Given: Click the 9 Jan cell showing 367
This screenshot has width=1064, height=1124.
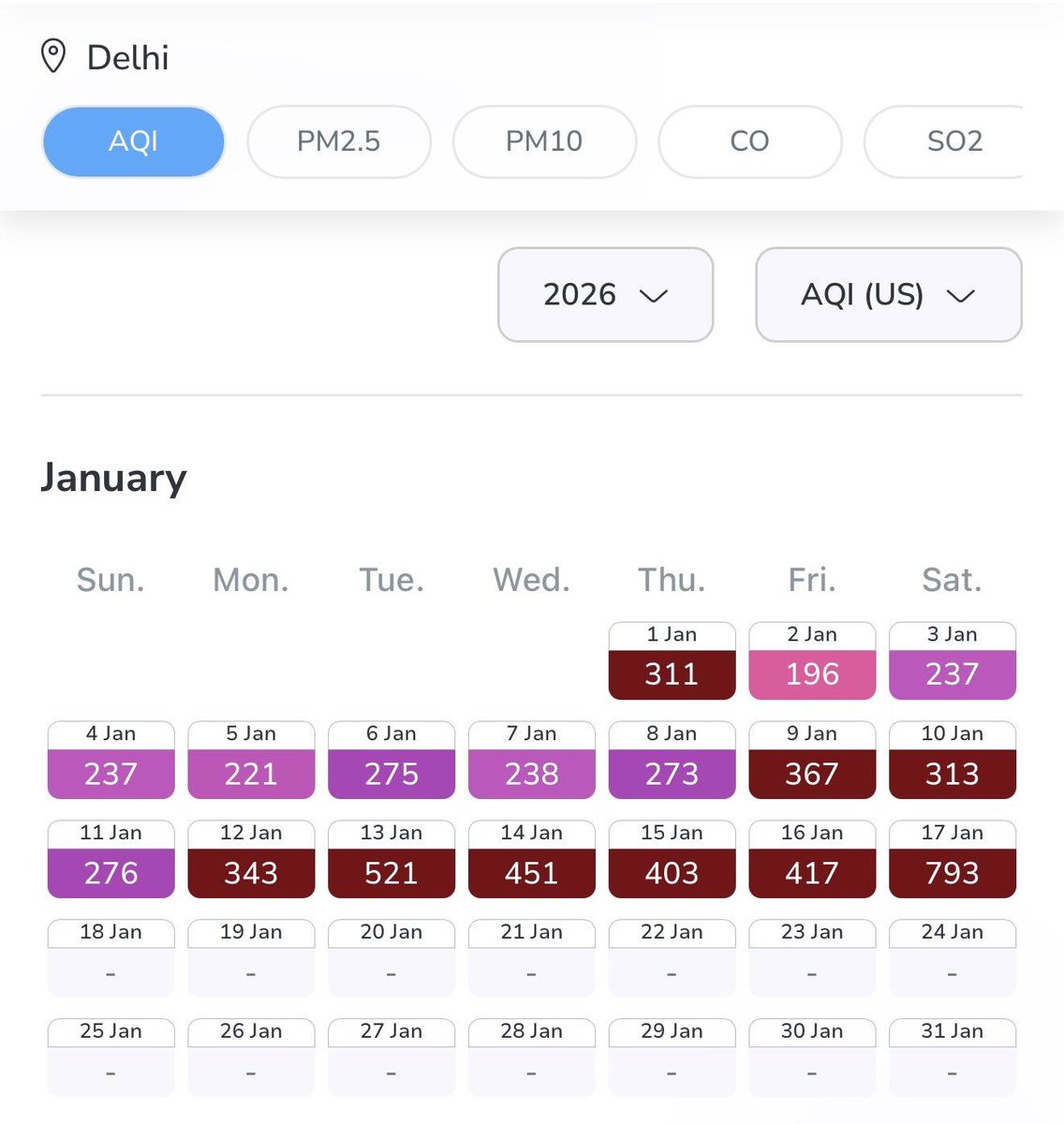Looking at the screenshot, I should 812,761.
